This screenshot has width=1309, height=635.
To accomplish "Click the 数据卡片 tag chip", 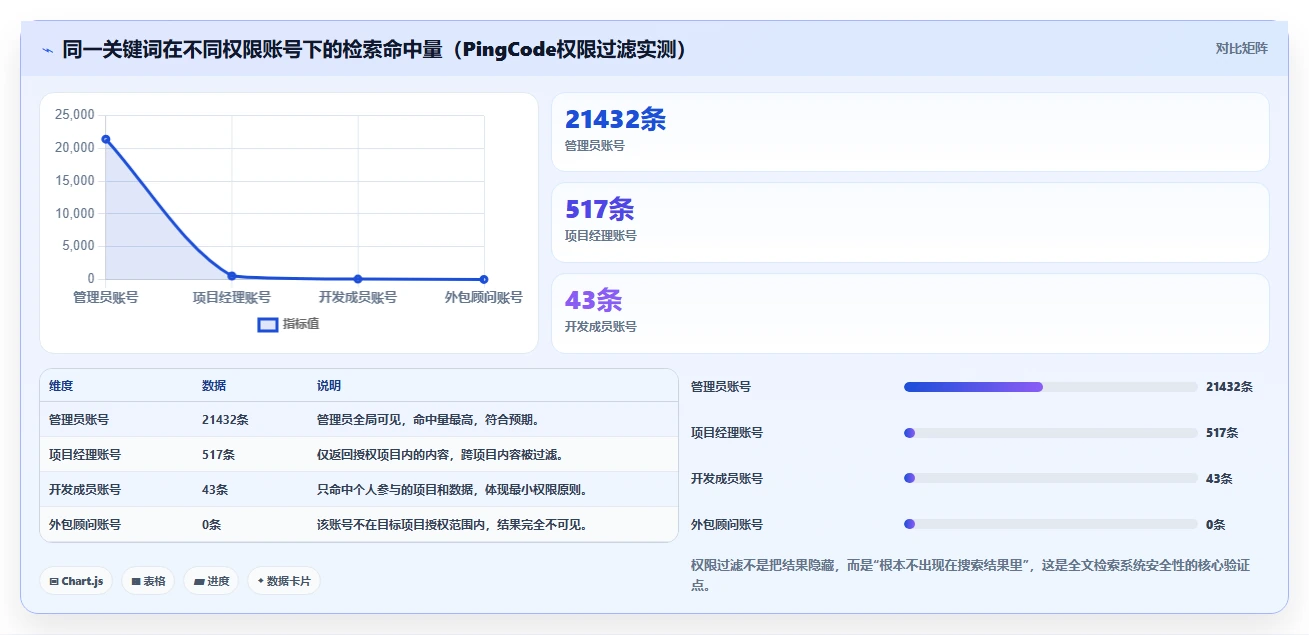I will [x=284, y=581].
